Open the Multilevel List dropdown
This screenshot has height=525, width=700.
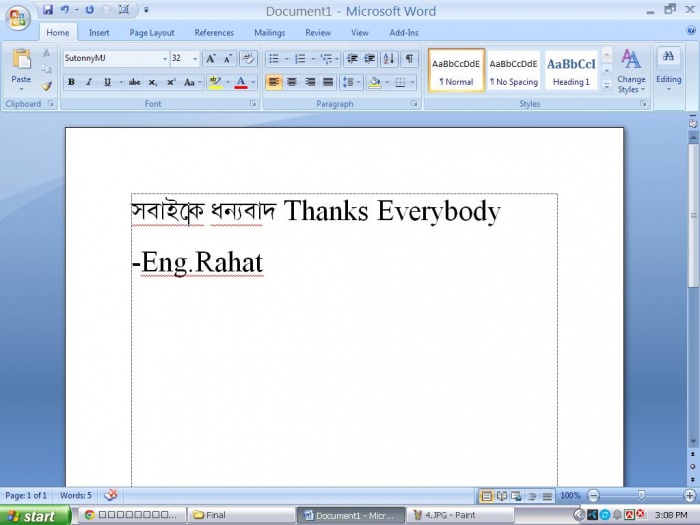[329, 58]
